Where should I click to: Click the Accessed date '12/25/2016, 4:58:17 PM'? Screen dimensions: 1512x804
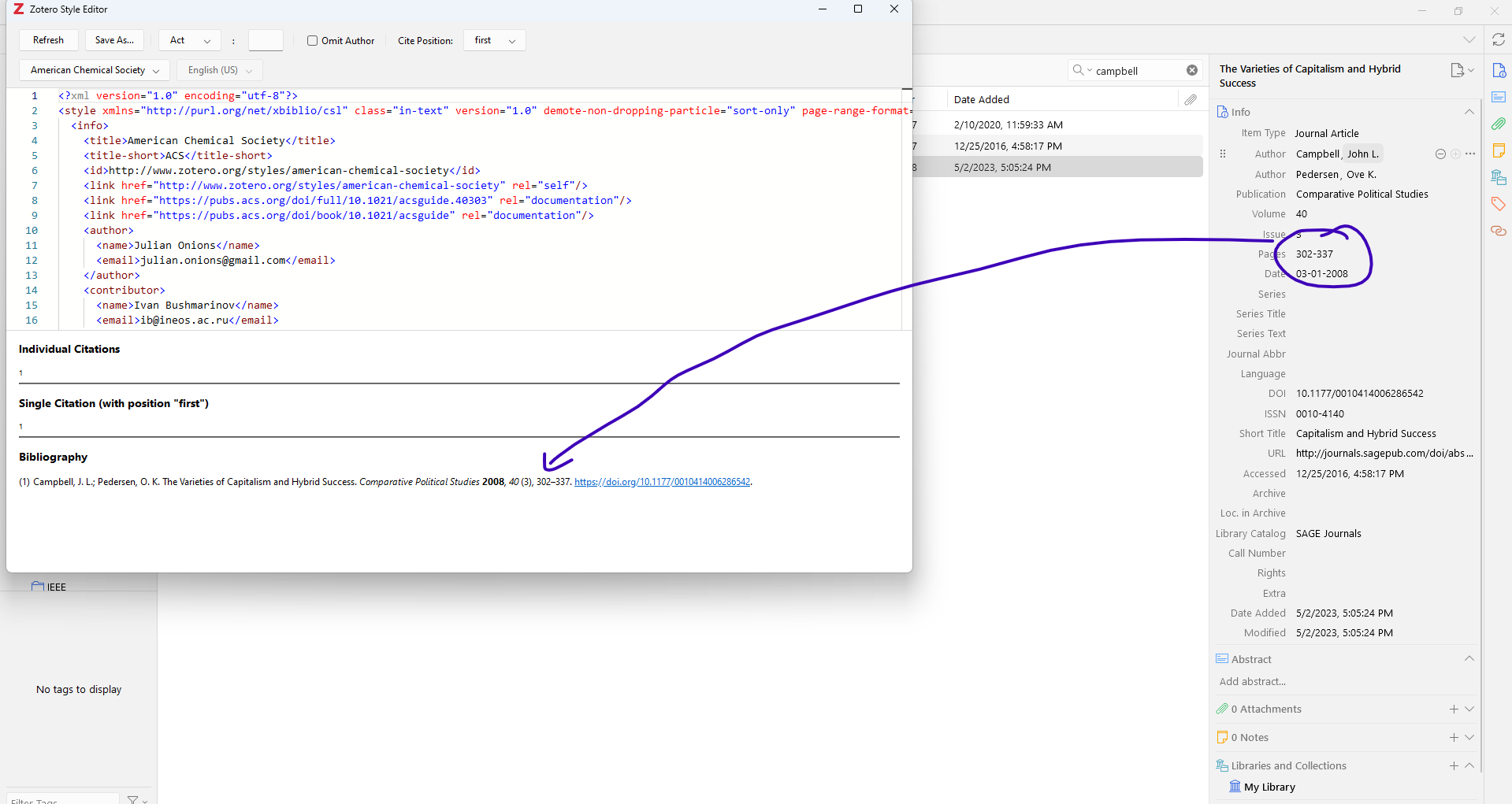click(x=1350, y=473)
